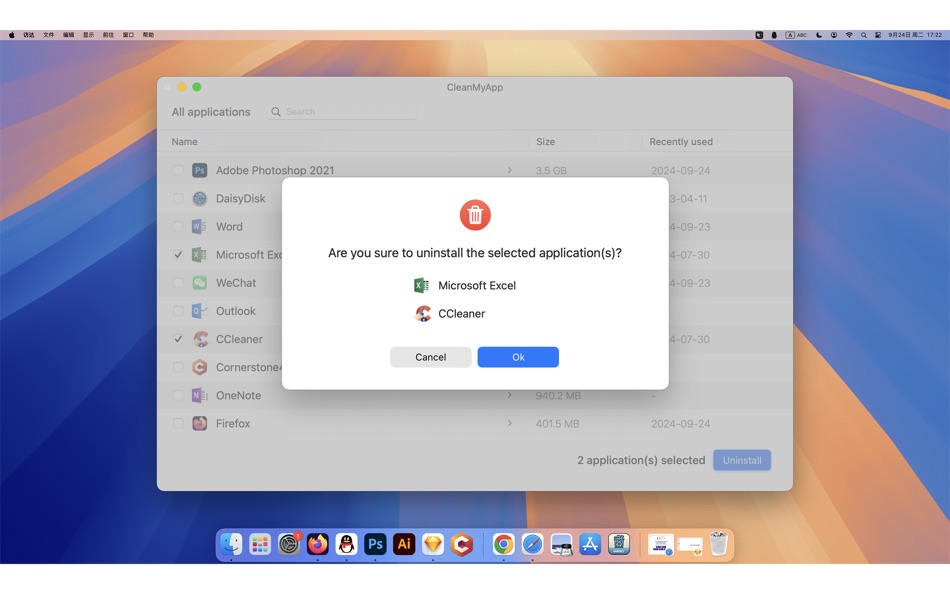Open Safari from the Dock
Viewport: 950px width, 594px height.
point(533,544)
